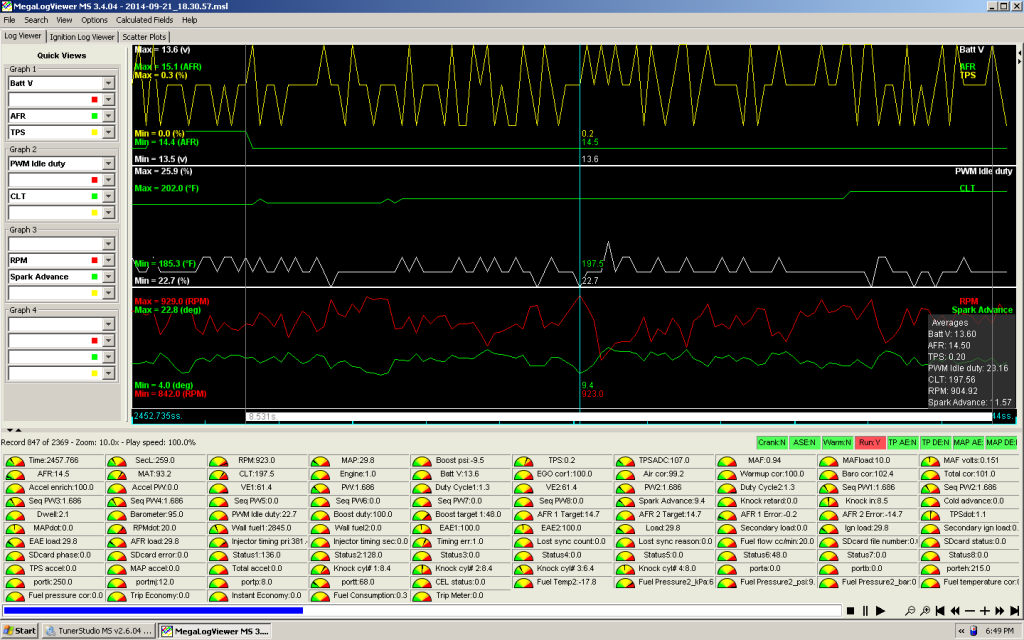Open the Spark Advance field dropdown
1024x640 pixels.
(110, 276)
